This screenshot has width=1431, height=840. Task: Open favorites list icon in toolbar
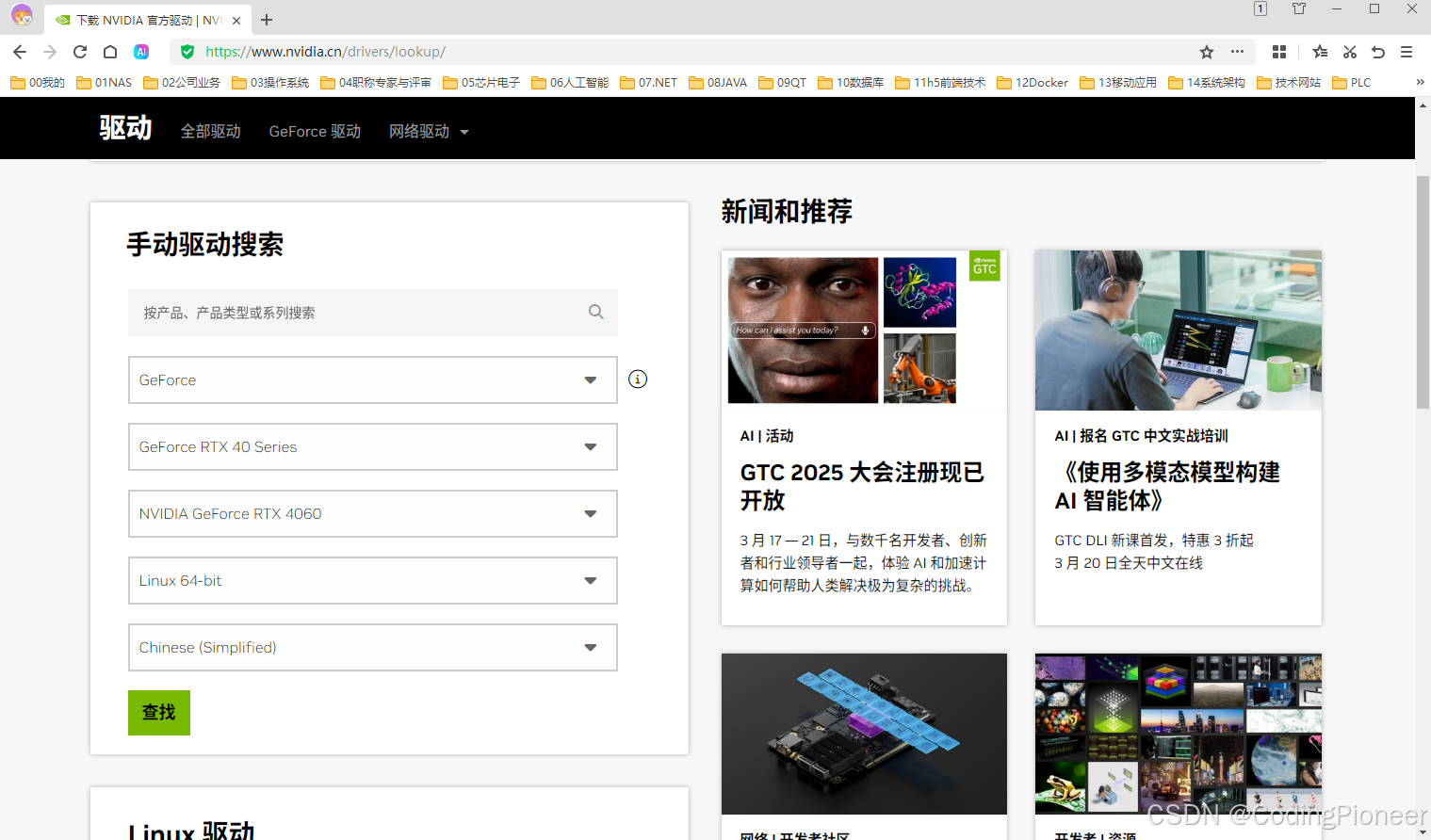(1320, 52)
